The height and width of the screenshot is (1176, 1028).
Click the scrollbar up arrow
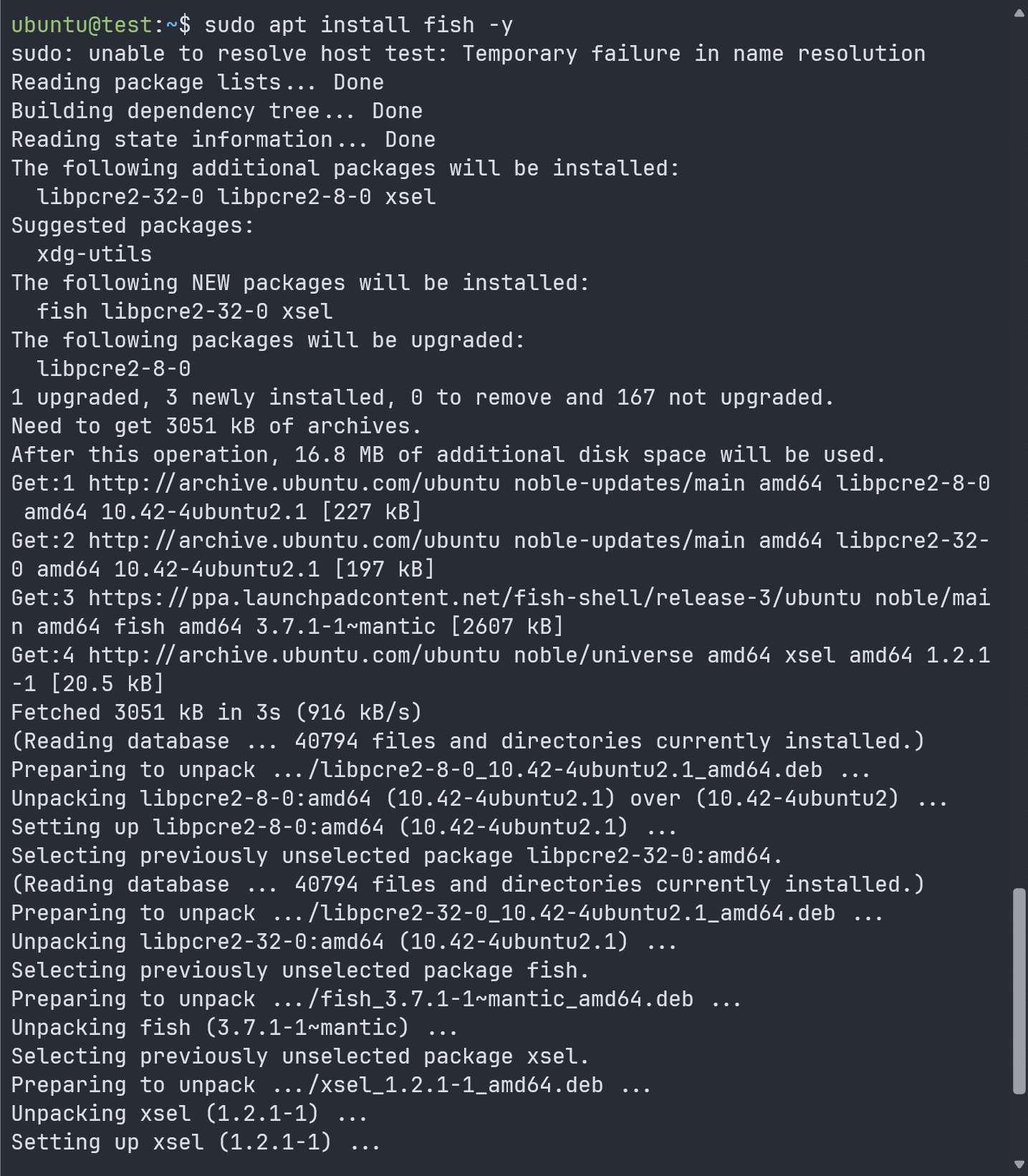(1019, 13)
